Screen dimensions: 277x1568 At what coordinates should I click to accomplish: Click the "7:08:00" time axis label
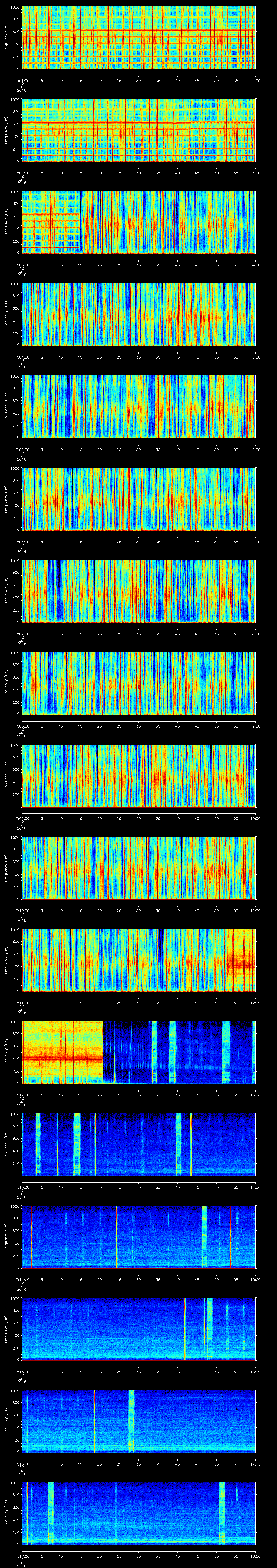pos(22,726)
